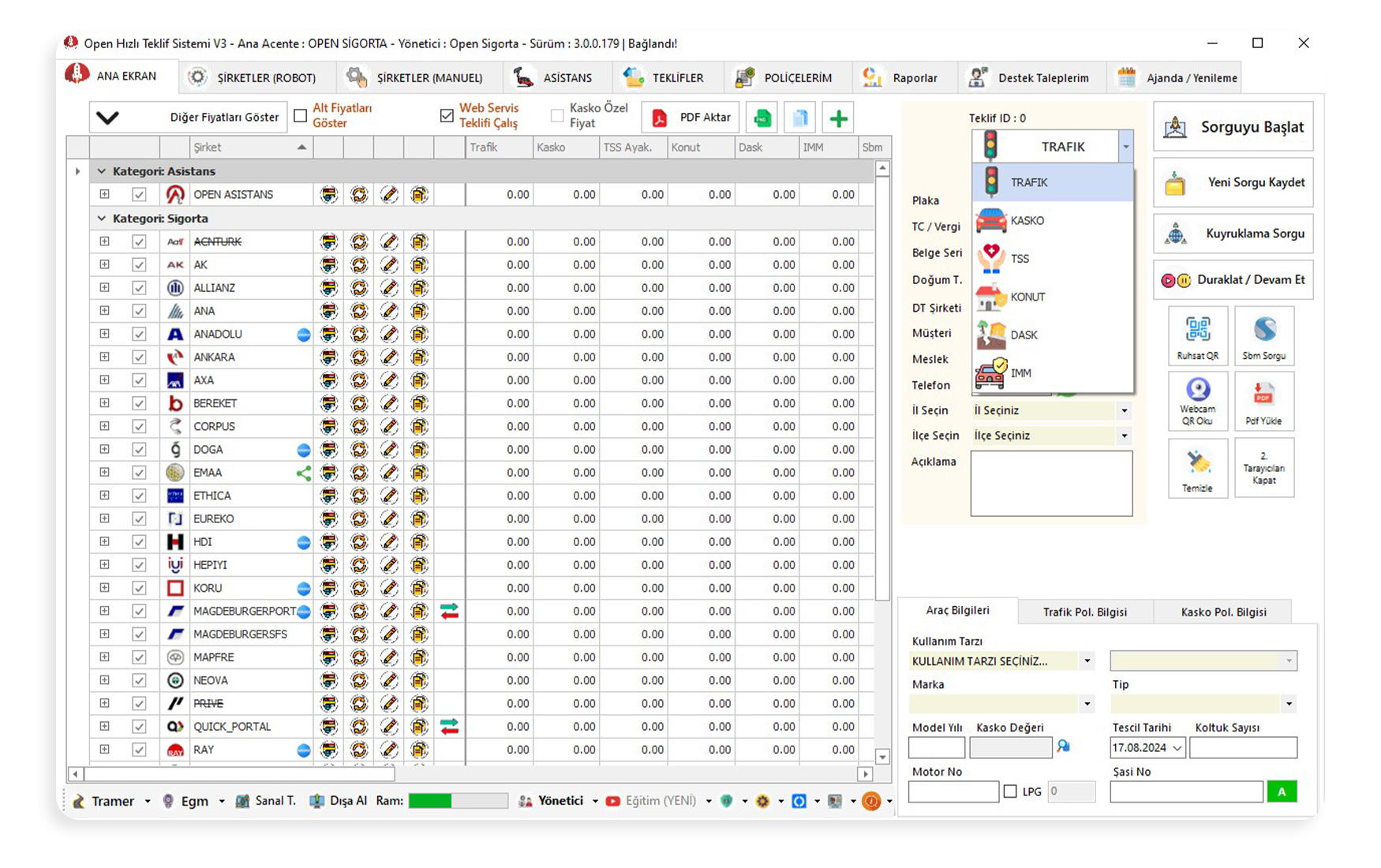1381x868 pixels.
Task: Click the Kasko Değeri search icon
Action: click(1064, 746)
